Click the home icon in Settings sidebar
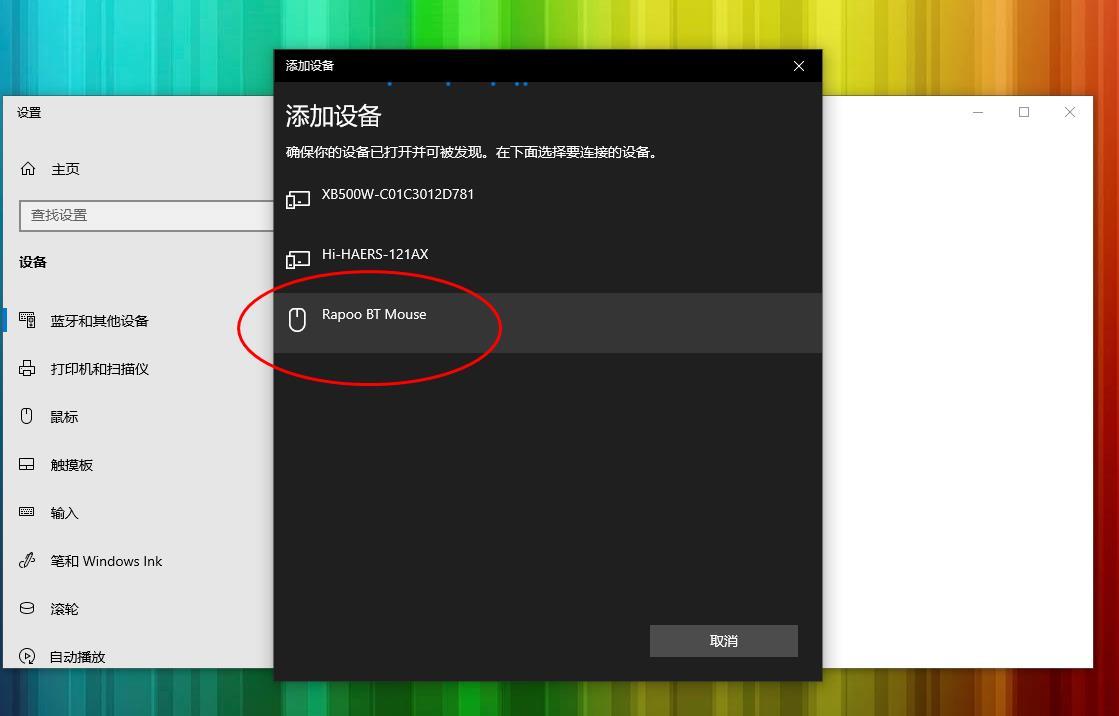This screenshot has height=716, width=1119. click(x=28, y=168)
